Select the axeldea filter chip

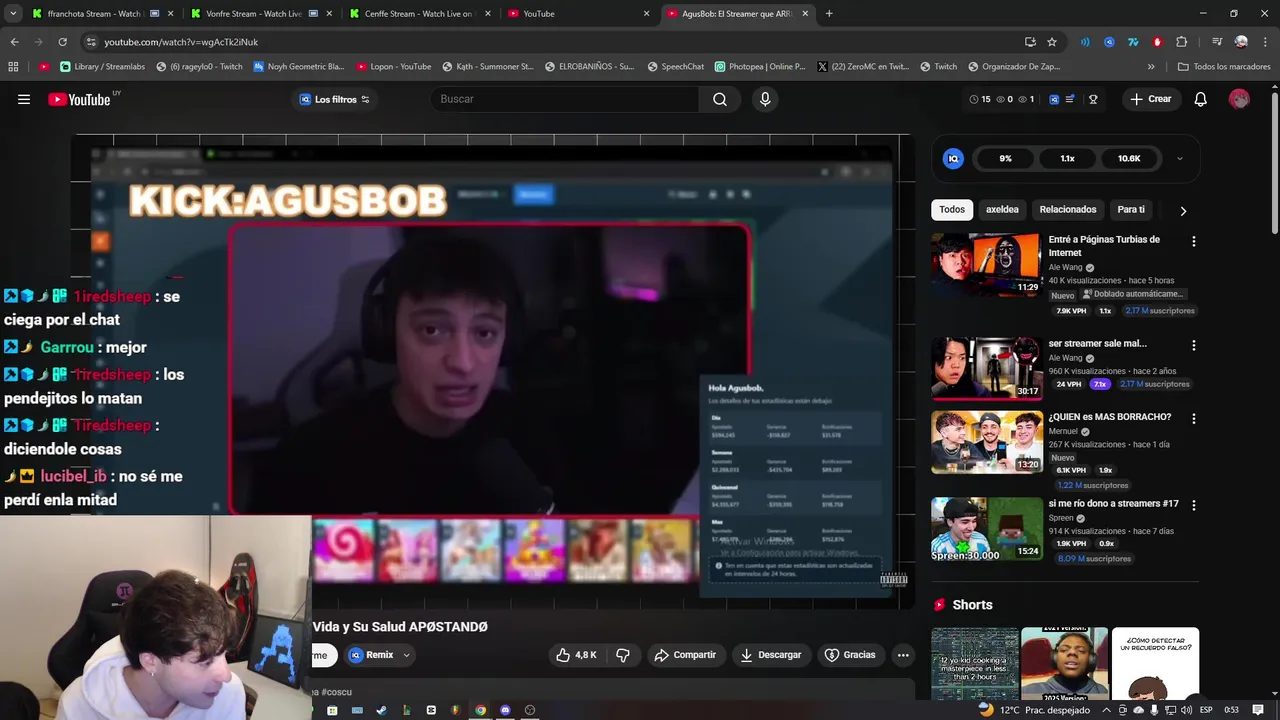click(x=1002, y=209)
